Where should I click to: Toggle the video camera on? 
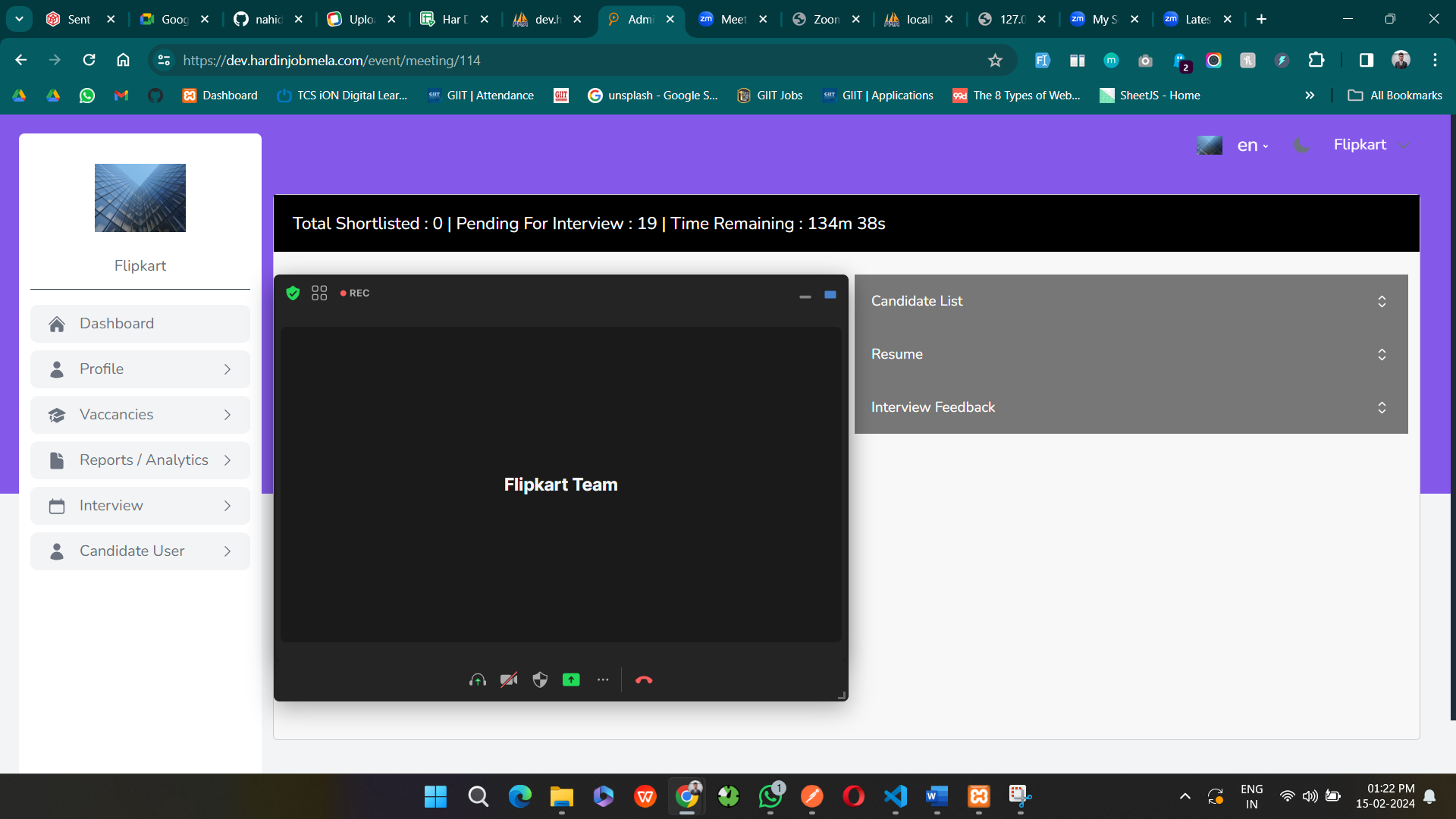tap(509, 680)
